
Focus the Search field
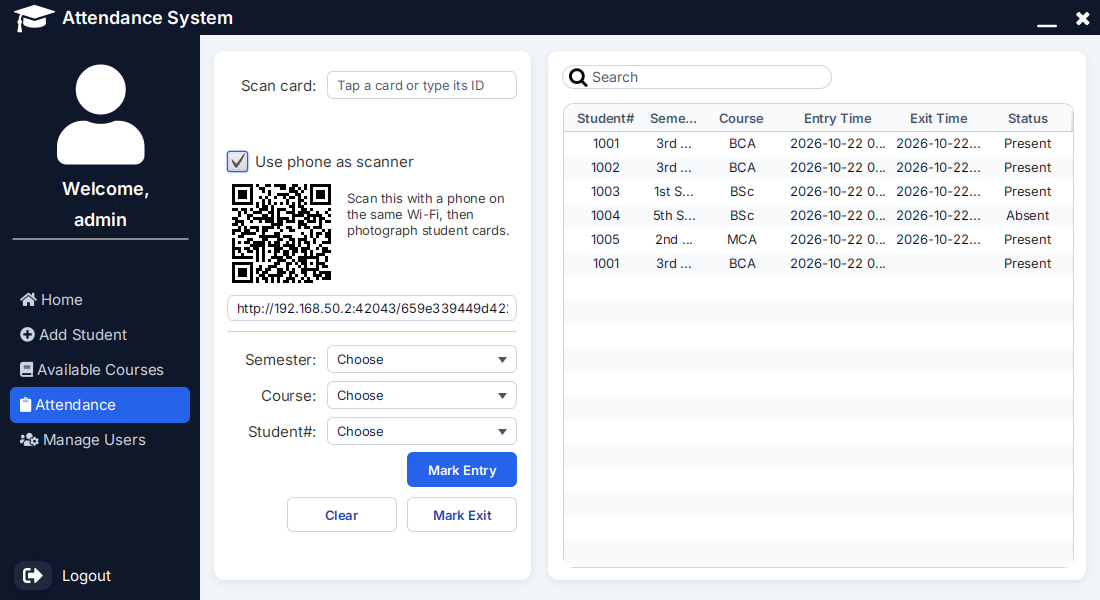pyautogui.click(x=697, y=77)
